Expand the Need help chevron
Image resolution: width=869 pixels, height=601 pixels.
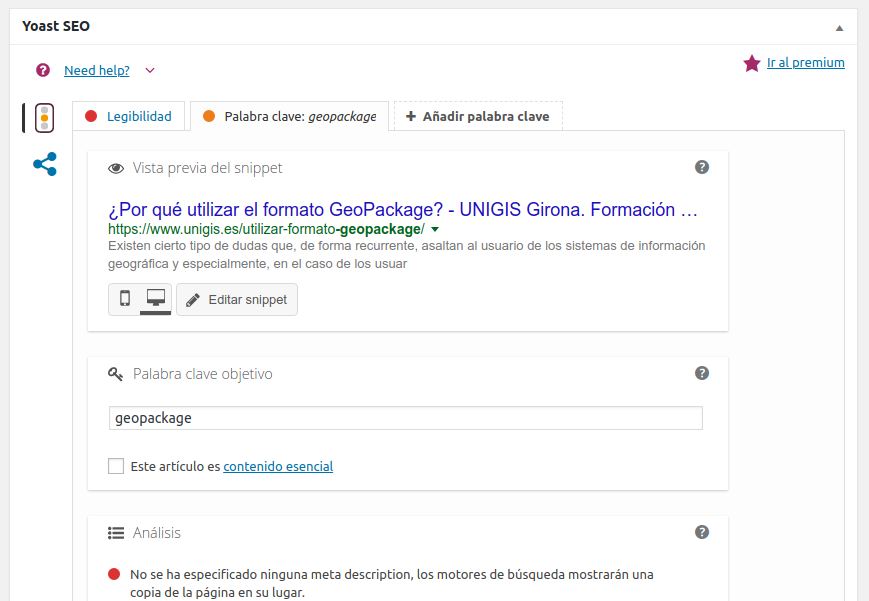coord(150,70)
